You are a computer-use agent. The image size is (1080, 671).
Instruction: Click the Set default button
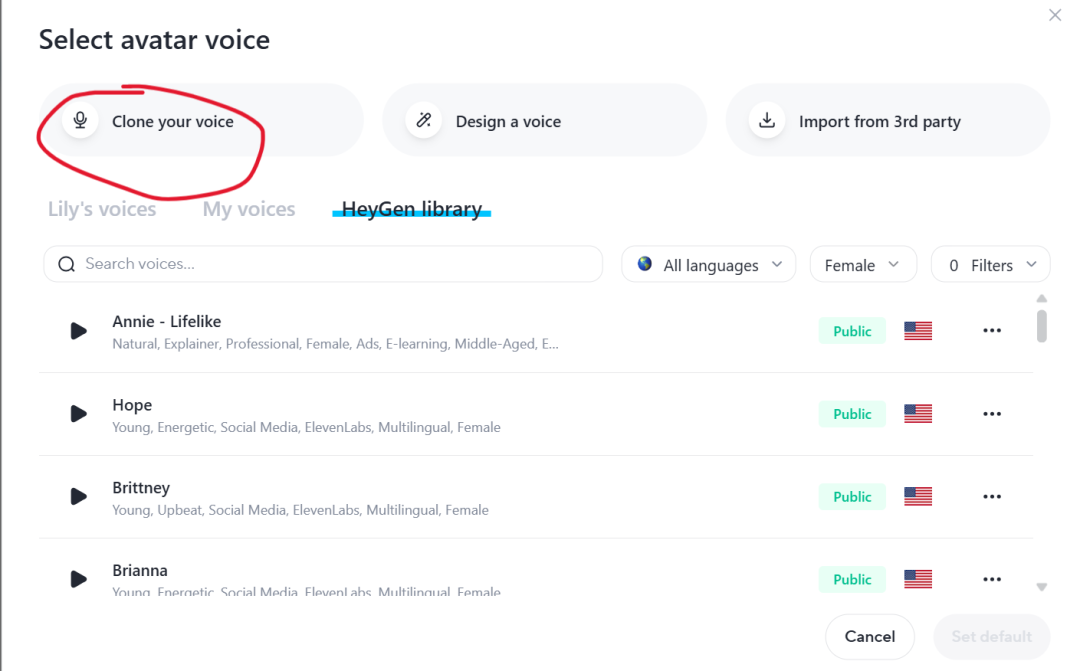(x=992, y=637)
